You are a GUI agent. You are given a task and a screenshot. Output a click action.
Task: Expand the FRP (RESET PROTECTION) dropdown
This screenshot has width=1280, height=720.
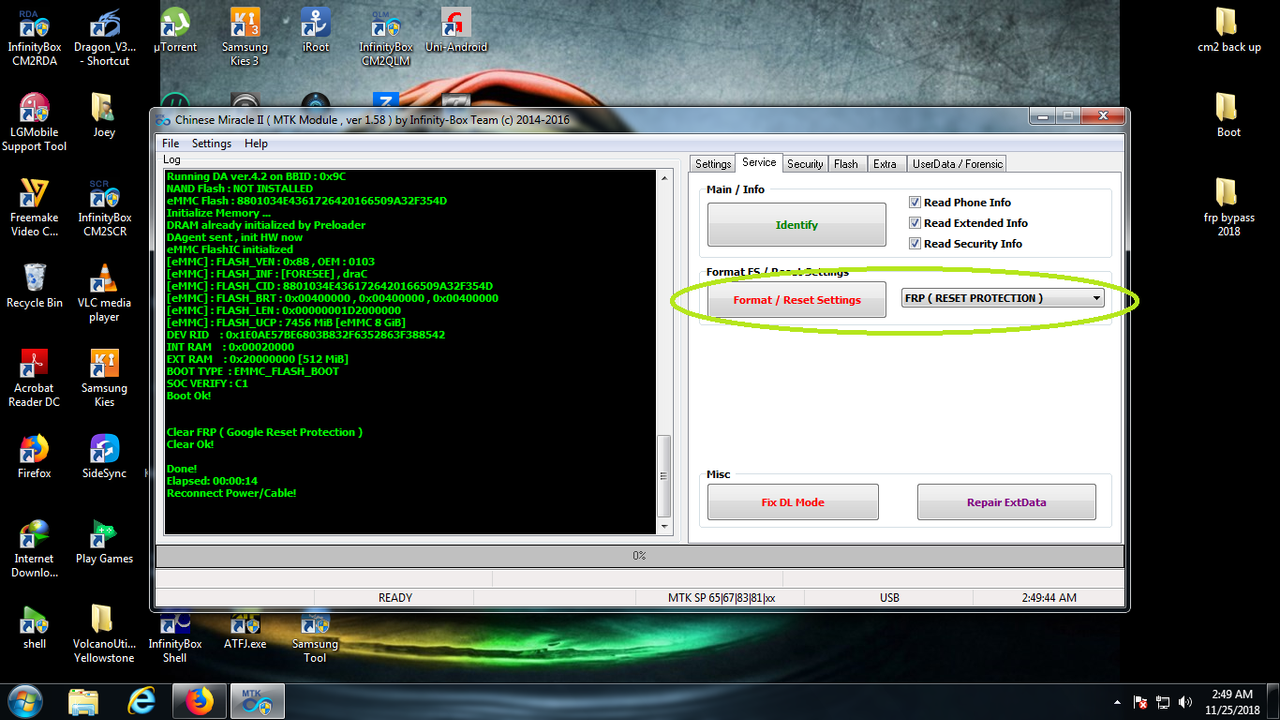[1097, 298]
